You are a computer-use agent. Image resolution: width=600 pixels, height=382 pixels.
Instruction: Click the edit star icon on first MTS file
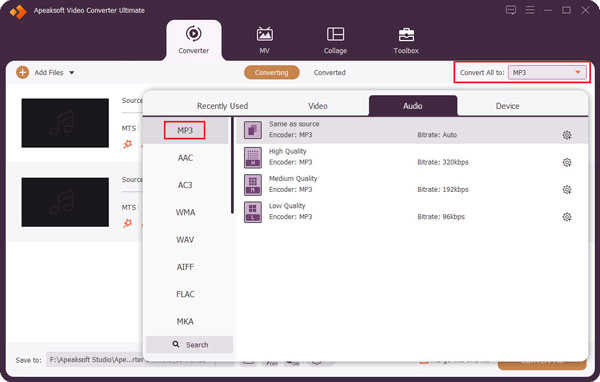127,144
